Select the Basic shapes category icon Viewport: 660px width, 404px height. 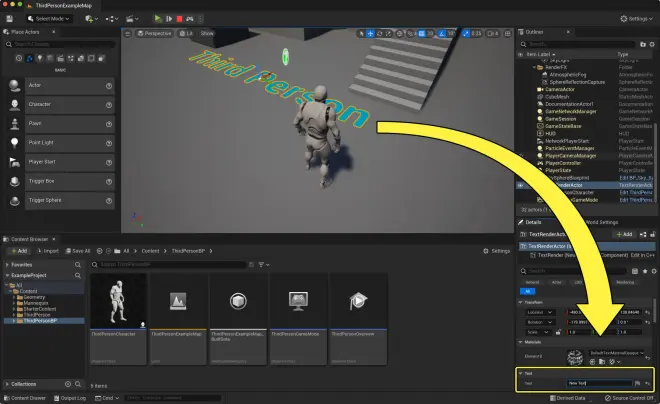[x=29, y=58]
